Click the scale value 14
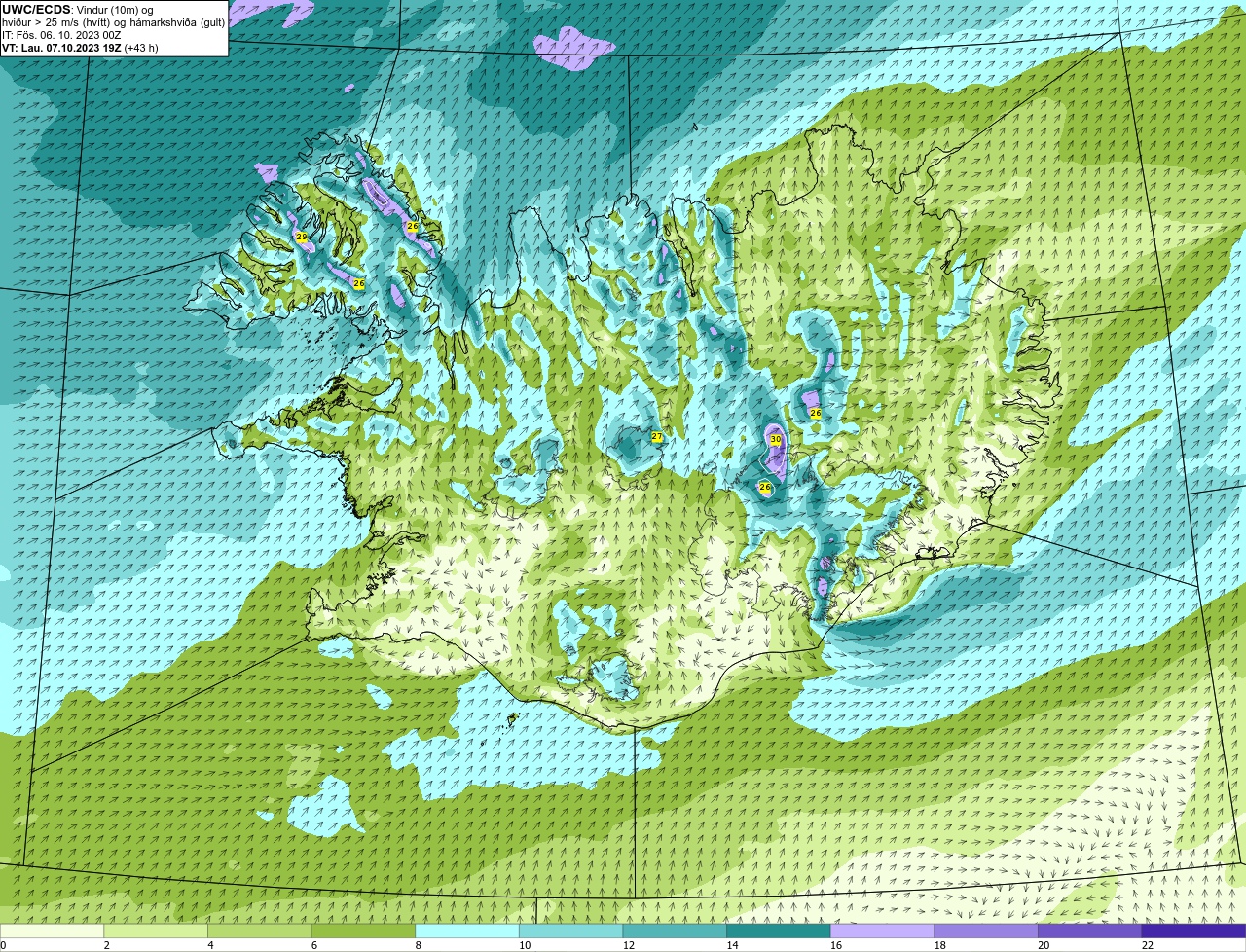This screenshot has width=1246, height=952. pyautogui.click(x=732, y=945)
